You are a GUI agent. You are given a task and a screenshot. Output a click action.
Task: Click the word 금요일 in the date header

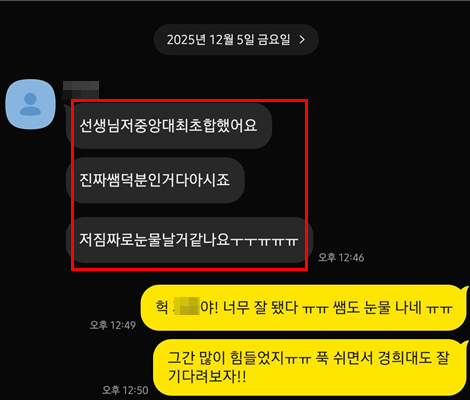pyautogui.click(x=274, y=40)
